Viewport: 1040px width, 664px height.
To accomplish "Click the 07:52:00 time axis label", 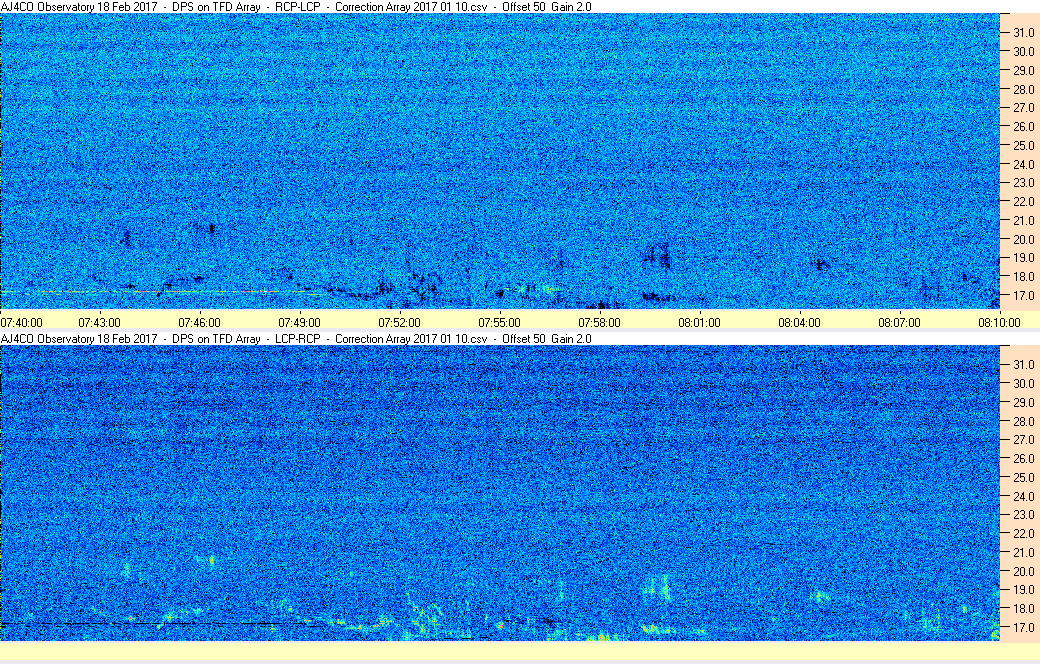I will coord(399,323).
